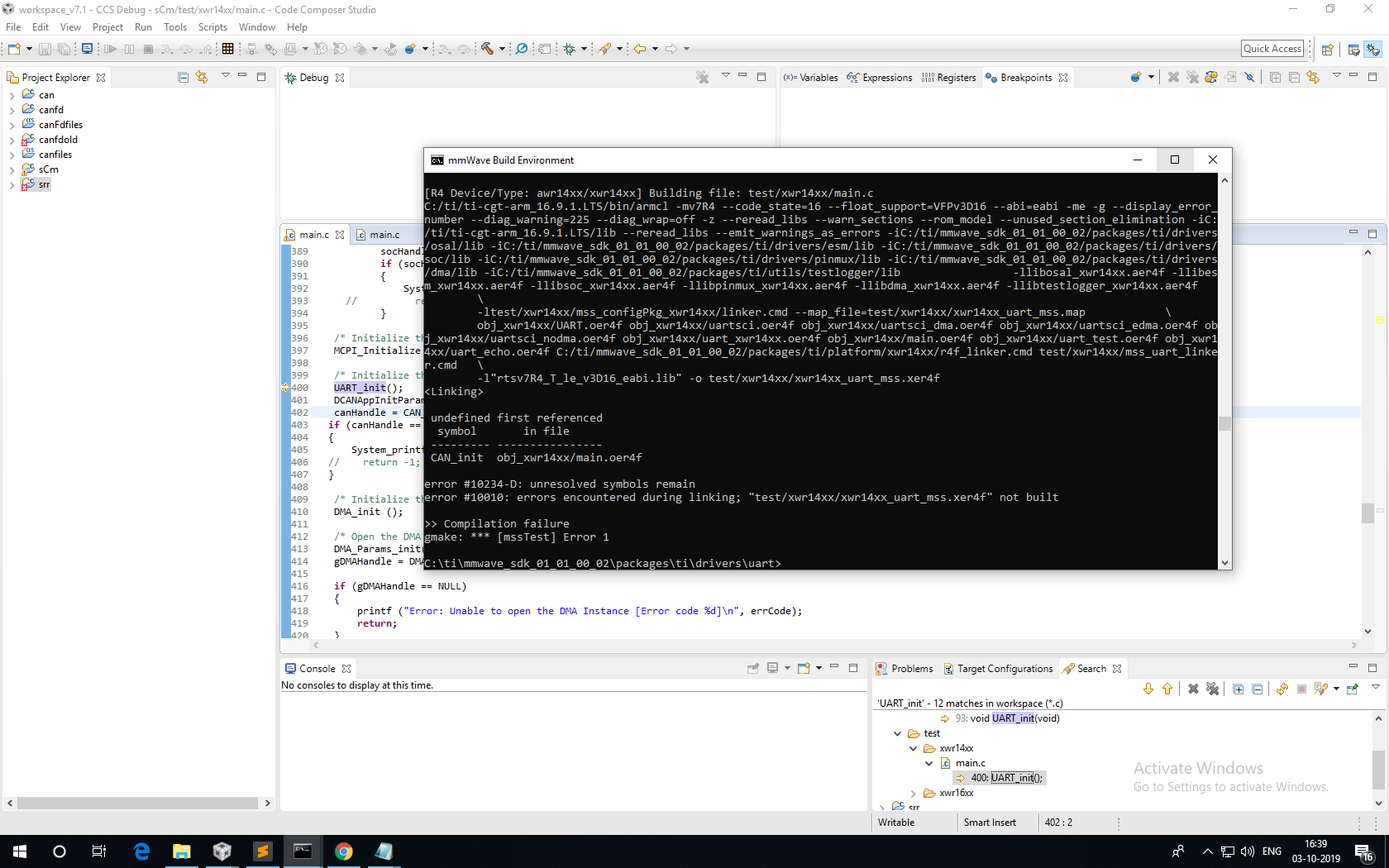The width and height of the screenshot is (1389, 868).
Task: Open File Explorer from the taskbar
Action: pos(182,851)
